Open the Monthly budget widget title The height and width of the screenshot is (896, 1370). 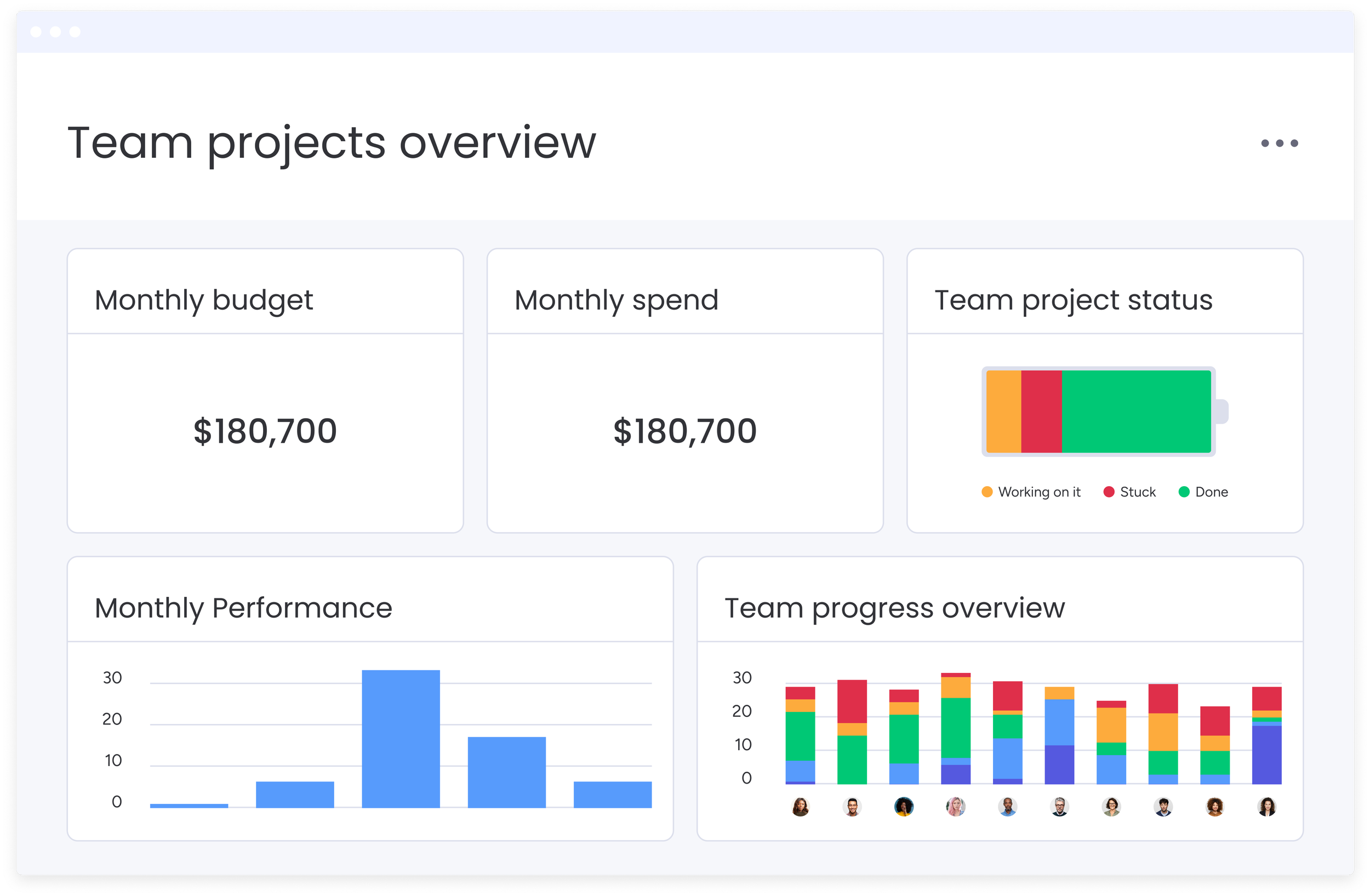point(204,300)
